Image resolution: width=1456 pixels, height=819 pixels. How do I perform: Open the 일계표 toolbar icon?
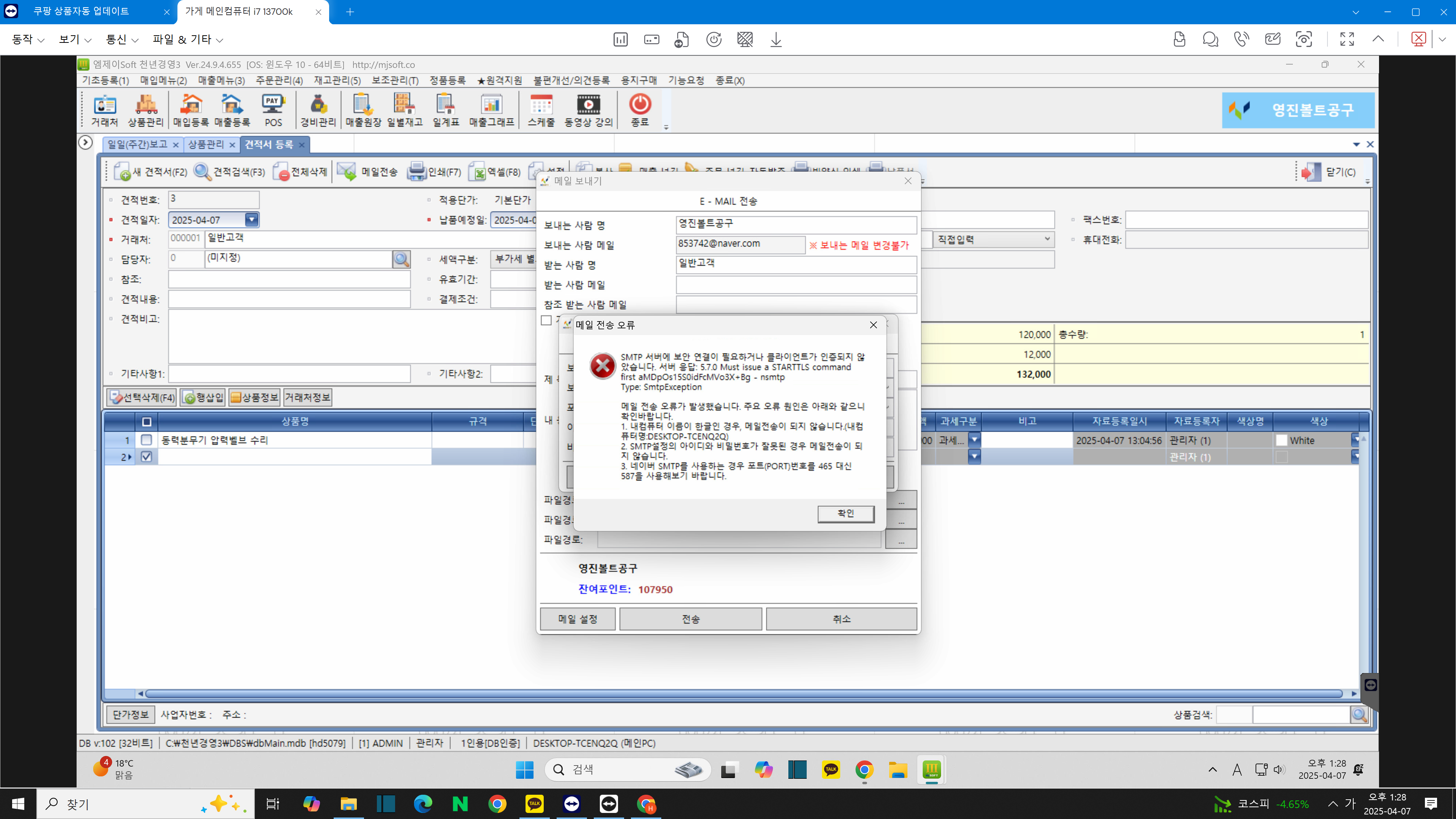click(446, 110)
